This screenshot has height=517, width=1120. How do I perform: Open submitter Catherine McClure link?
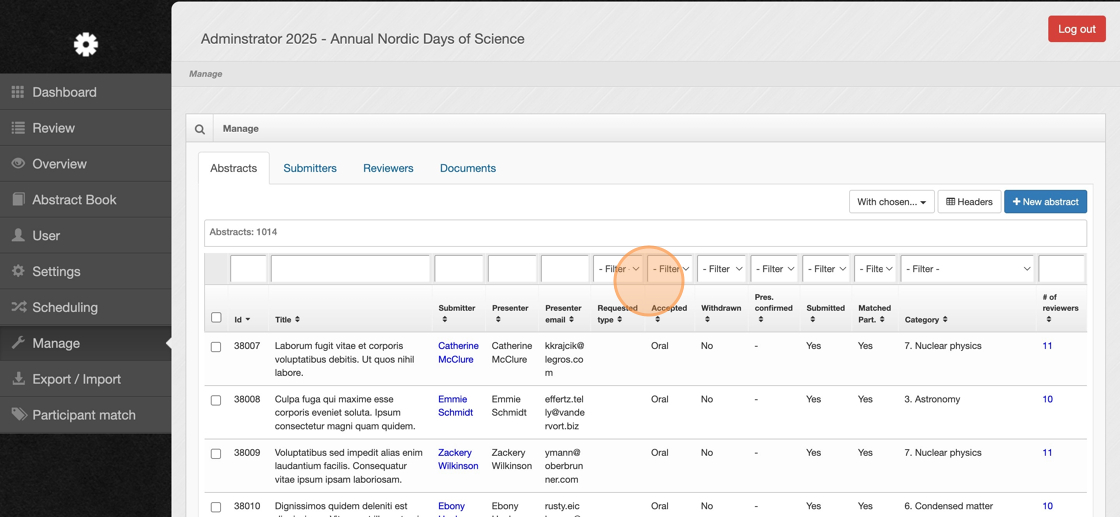(x=458, y=352)
